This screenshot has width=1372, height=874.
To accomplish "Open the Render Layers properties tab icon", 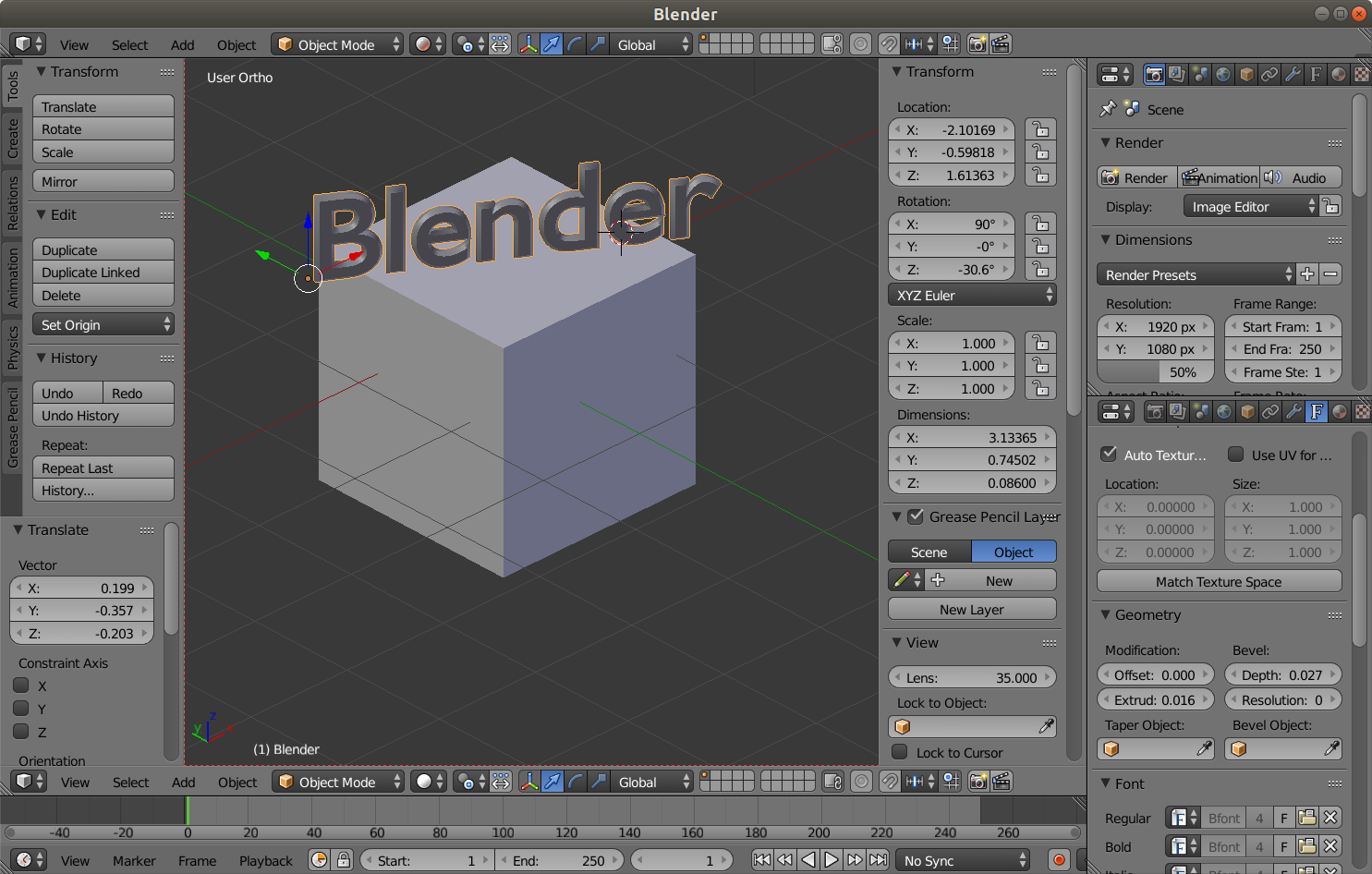I will click(x=1177, y=75).
